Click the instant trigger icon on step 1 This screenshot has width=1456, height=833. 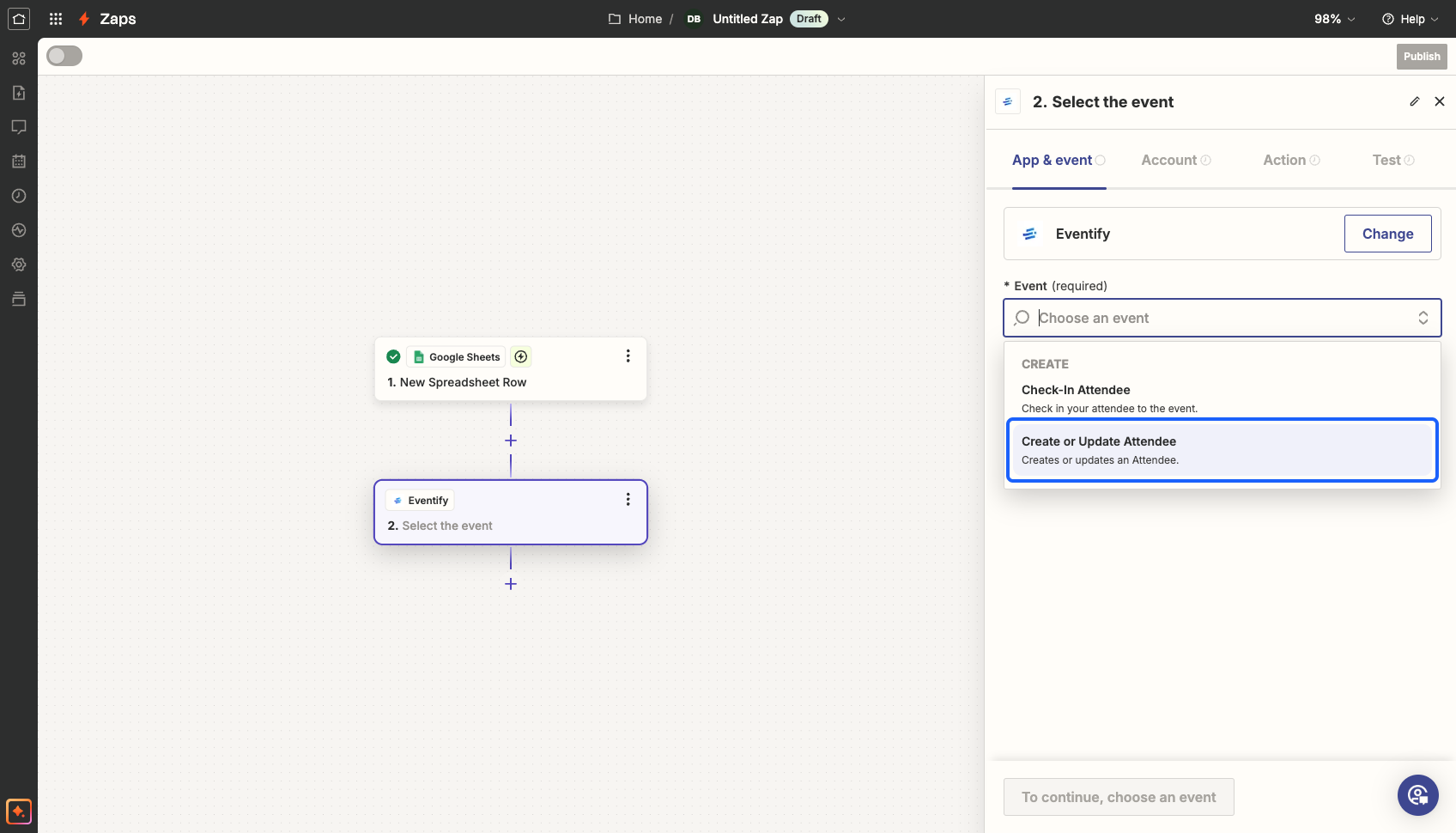521,356
